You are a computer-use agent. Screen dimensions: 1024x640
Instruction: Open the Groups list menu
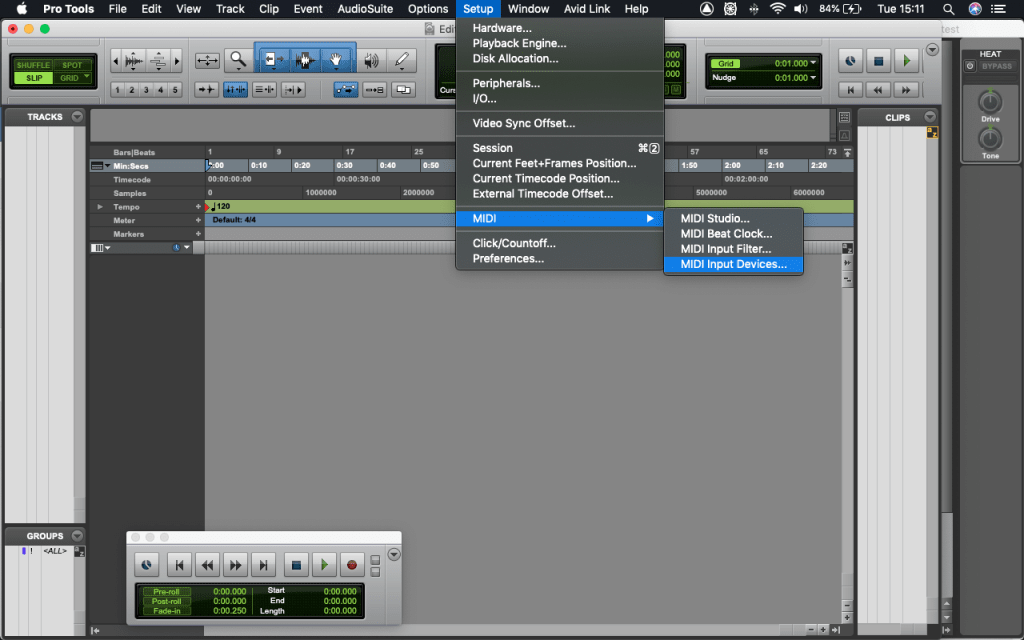[x=77, y=536]
